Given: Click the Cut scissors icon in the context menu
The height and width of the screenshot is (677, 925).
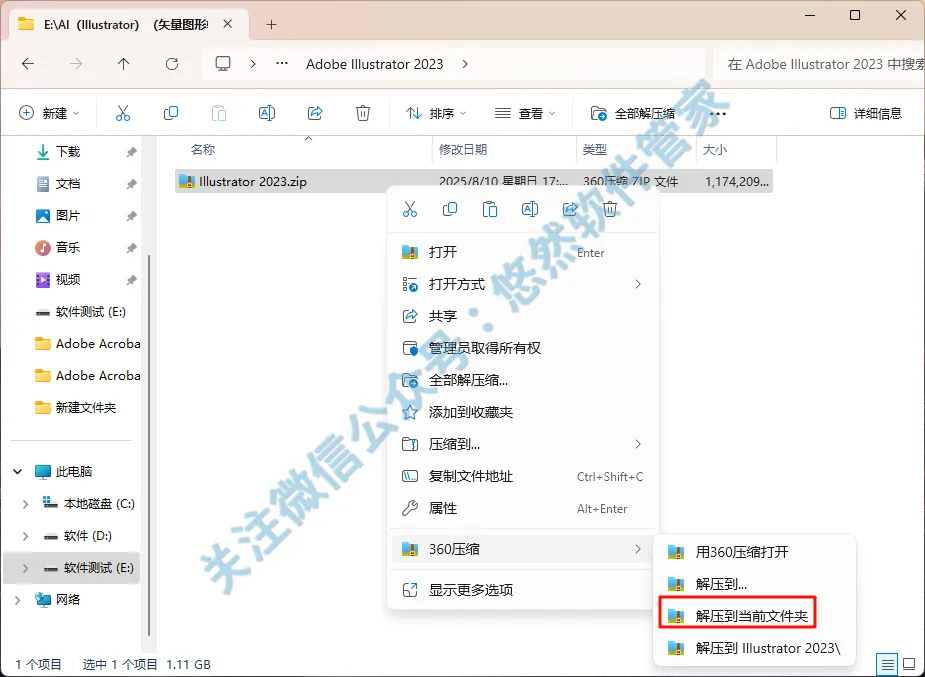Looking at the screenshot, I should click(409, 209).
